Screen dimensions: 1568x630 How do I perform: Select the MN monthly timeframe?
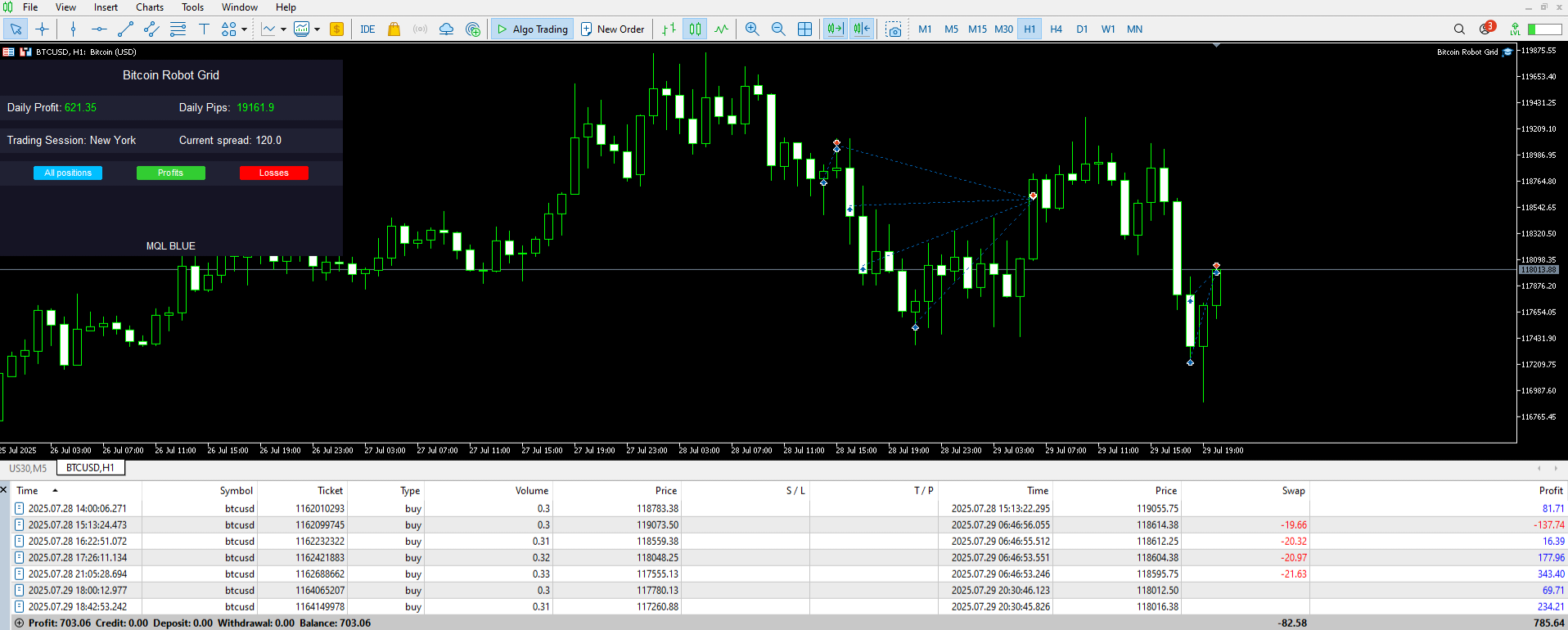tap(1134, 29)
